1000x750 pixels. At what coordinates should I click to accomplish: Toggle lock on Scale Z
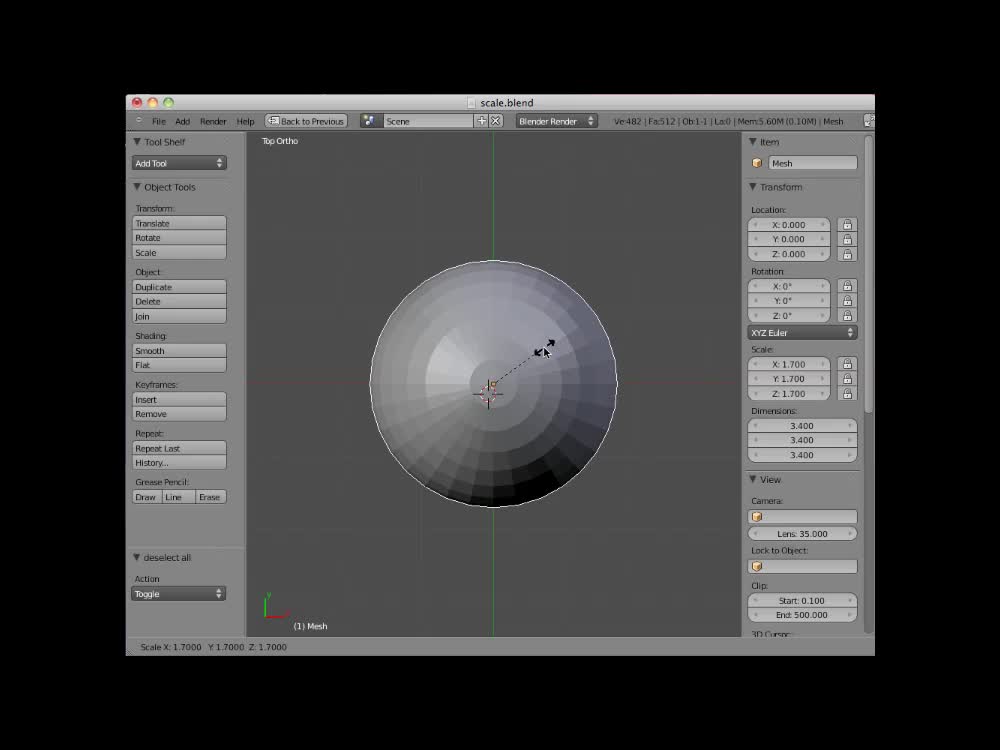847,394
